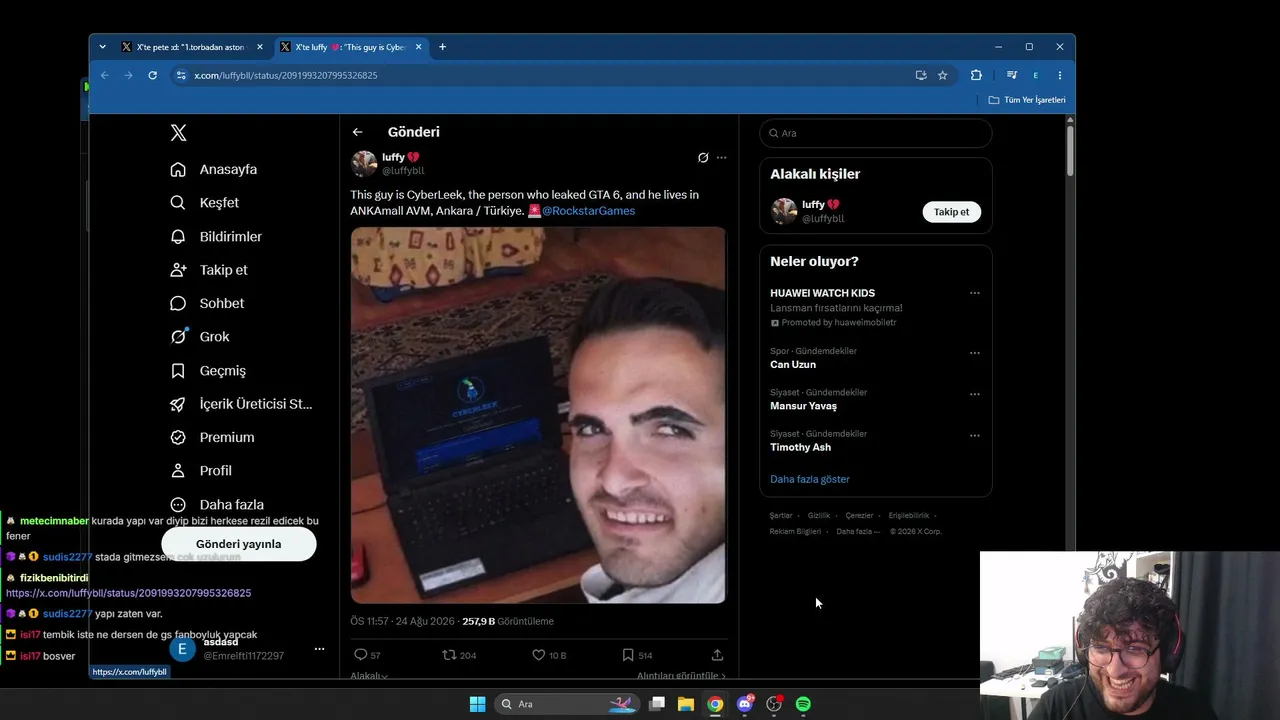Click the repost icon with 204

pos(449,655)
